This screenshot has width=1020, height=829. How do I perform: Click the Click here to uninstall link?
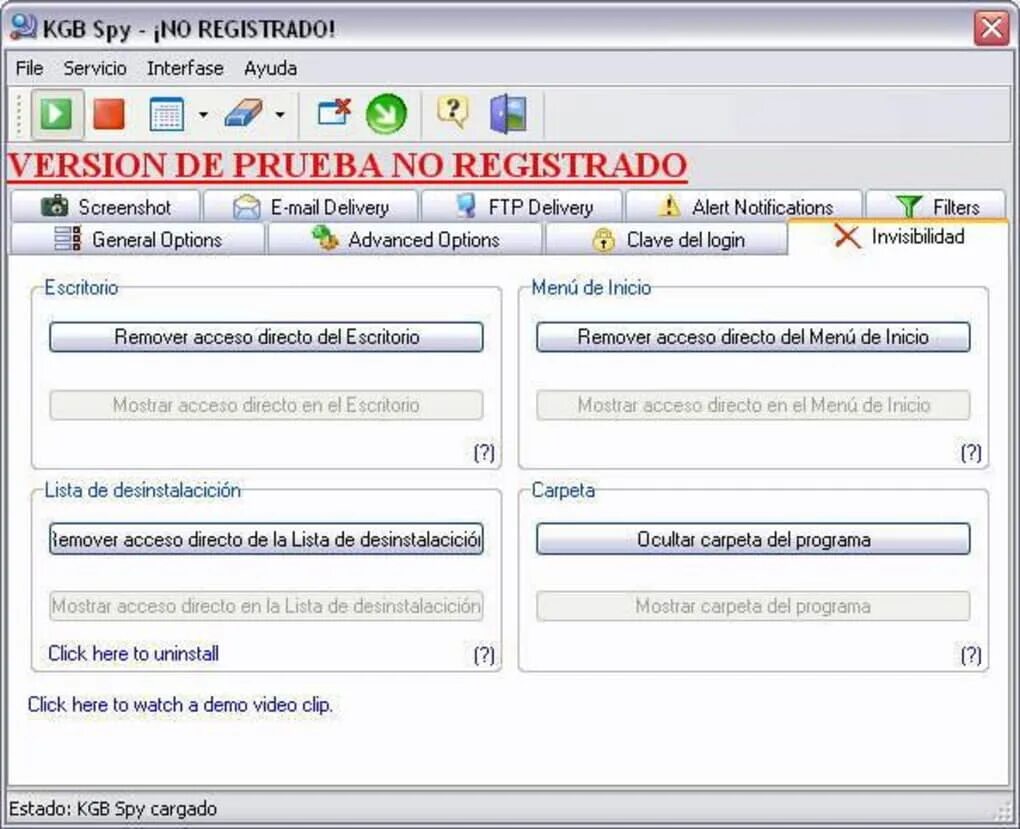click(x=133, y=653)
